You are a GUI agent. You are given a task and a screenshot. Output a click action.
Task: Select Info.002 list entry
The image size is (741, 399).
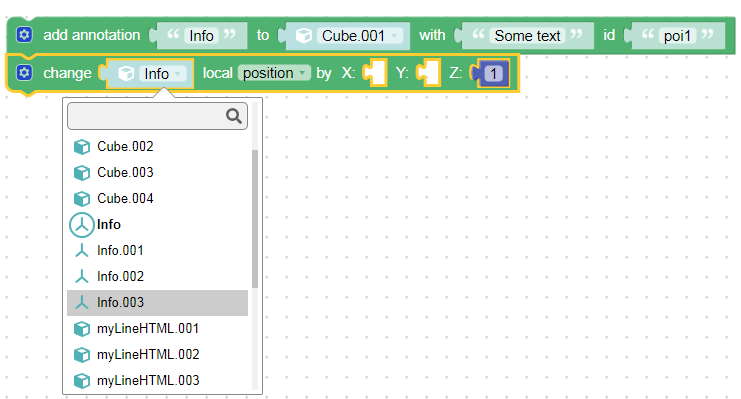157,277
